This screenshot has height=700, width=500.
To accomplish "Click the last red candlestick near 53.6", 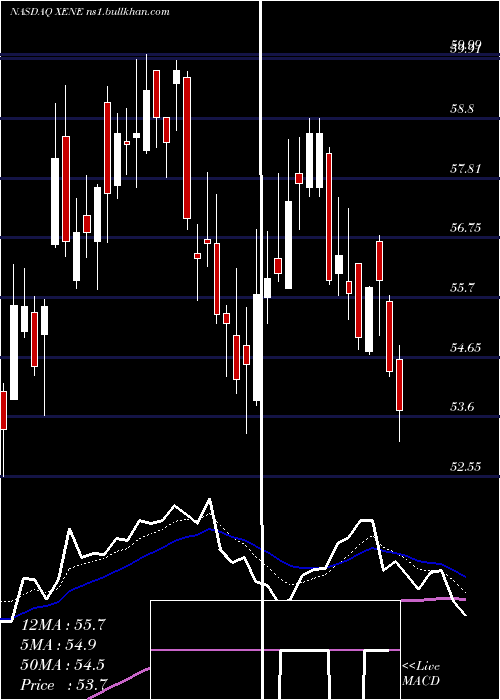I will click(400, 385).
